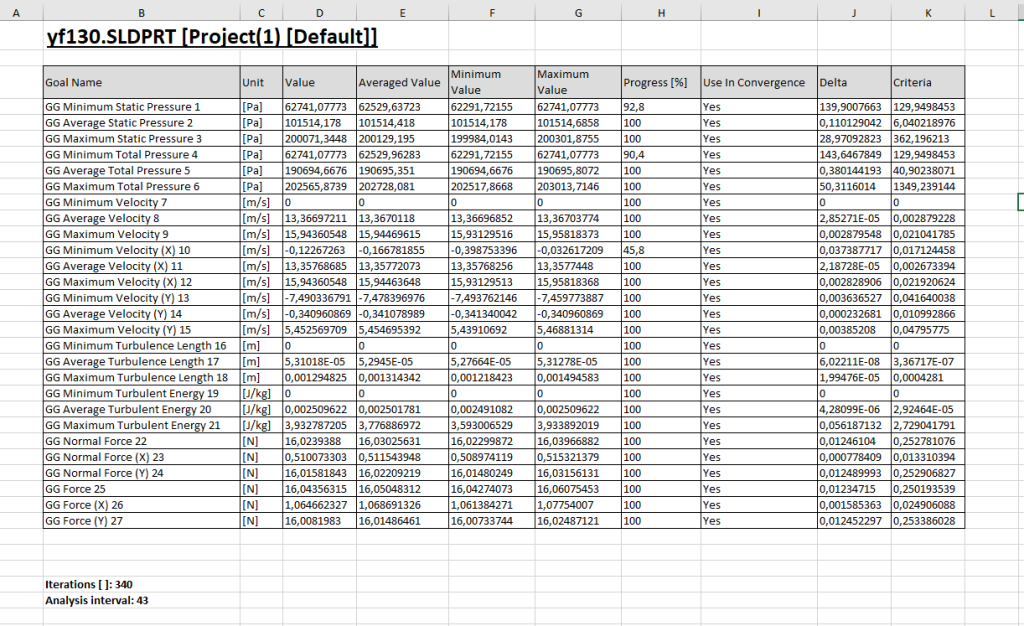Click the 'GG Average Total Pressure 5' cell
The image size is (1024, 626).
[x=142, y=170]
